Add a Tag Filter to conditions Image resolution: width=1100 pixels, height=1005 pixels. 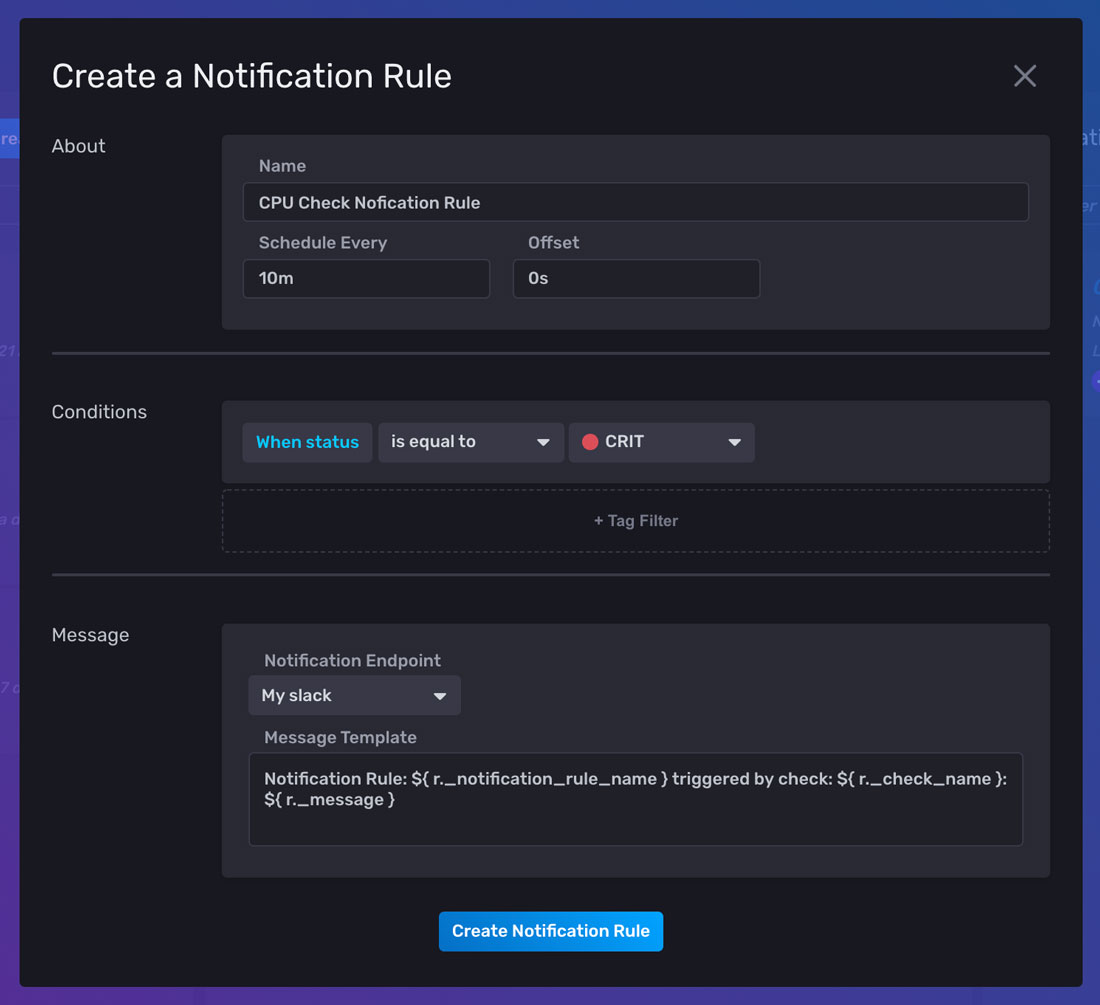636,520
